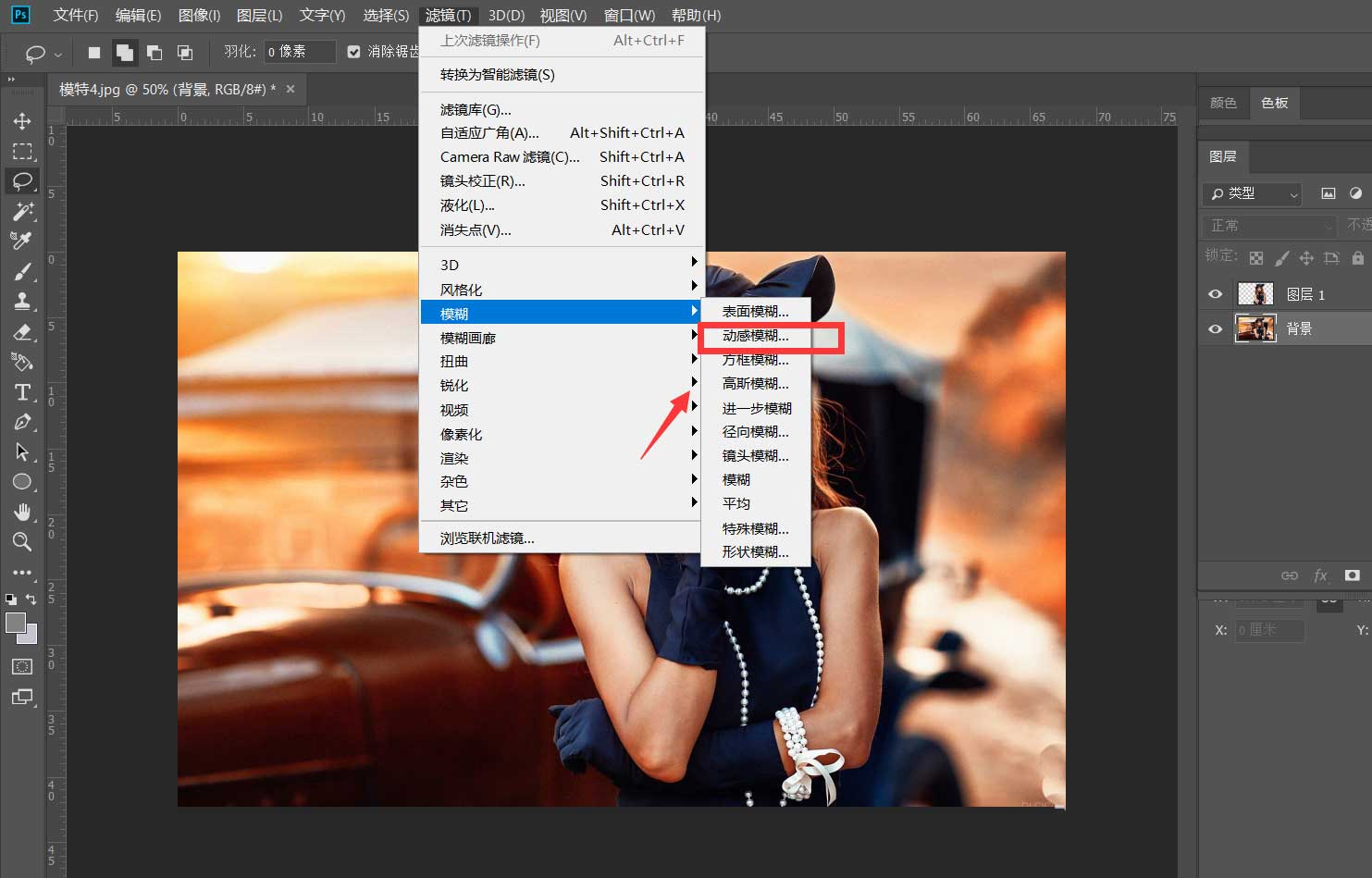
Task: Hide 背景 layer visibility eye
Action: click(1216, 328)
